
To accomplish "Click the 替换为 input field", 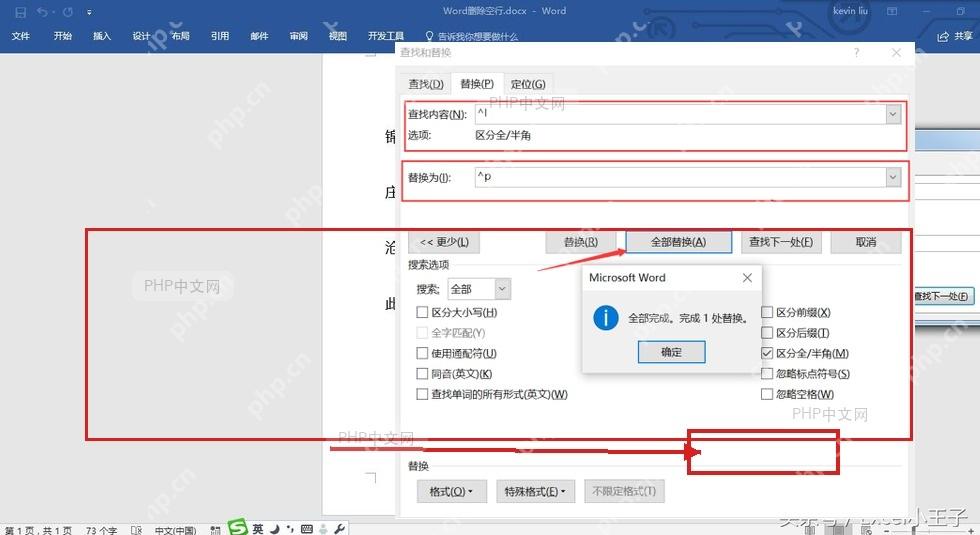I will [x=680, y=178].
